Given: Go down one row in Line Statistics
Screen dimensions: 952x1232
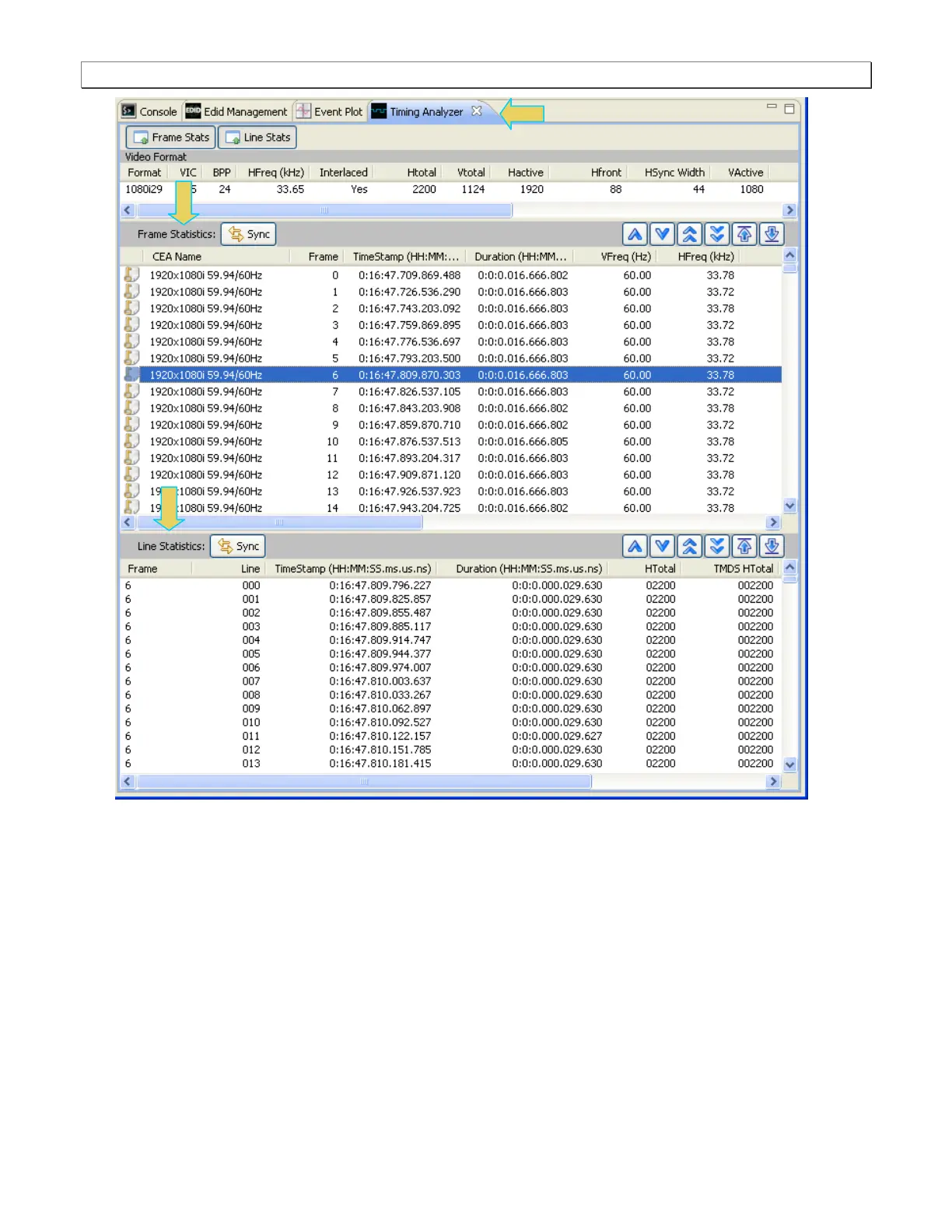Looking at the screenshot, I should 663,546.
